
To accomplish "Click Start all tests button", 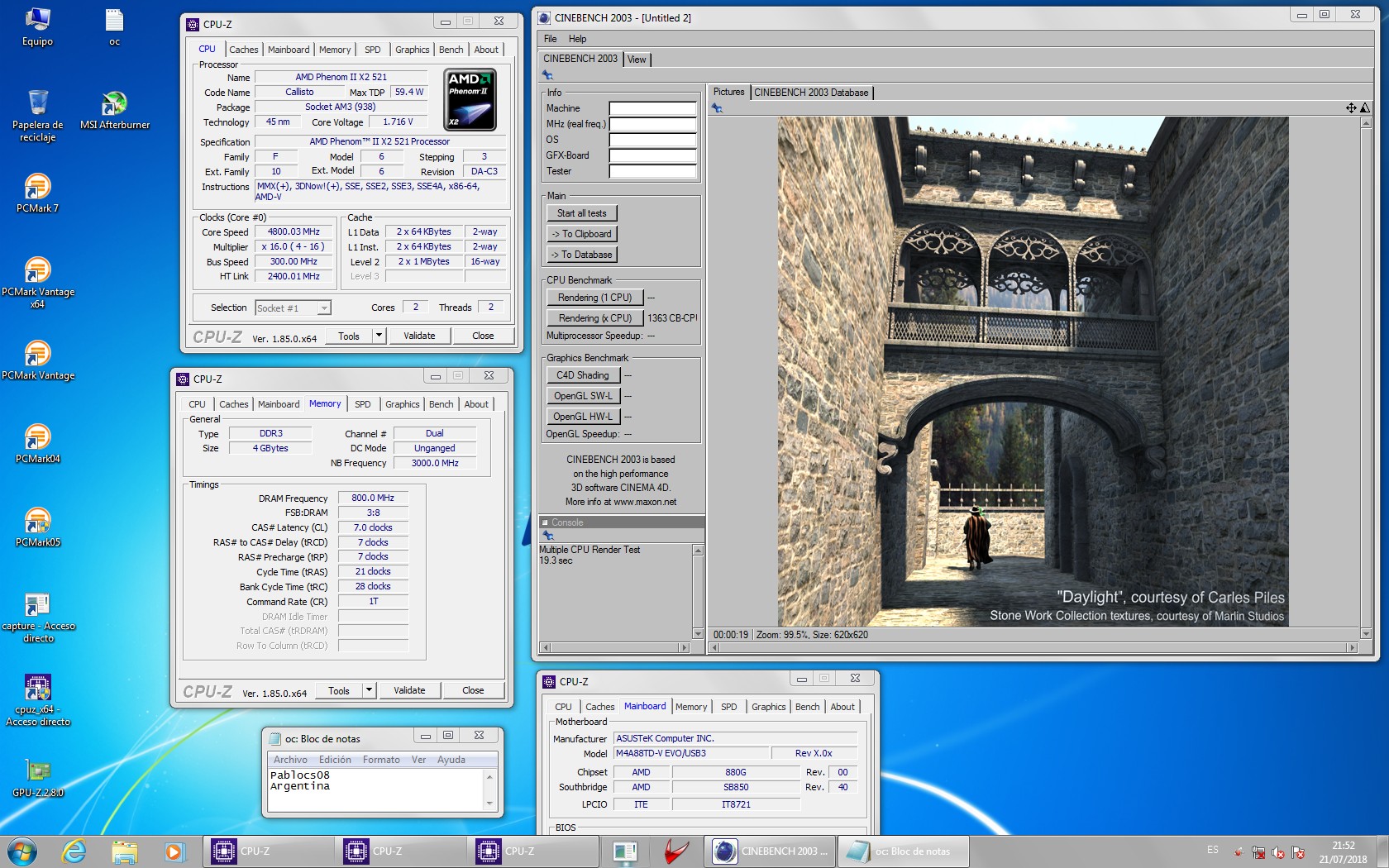I will pos(581,213).
